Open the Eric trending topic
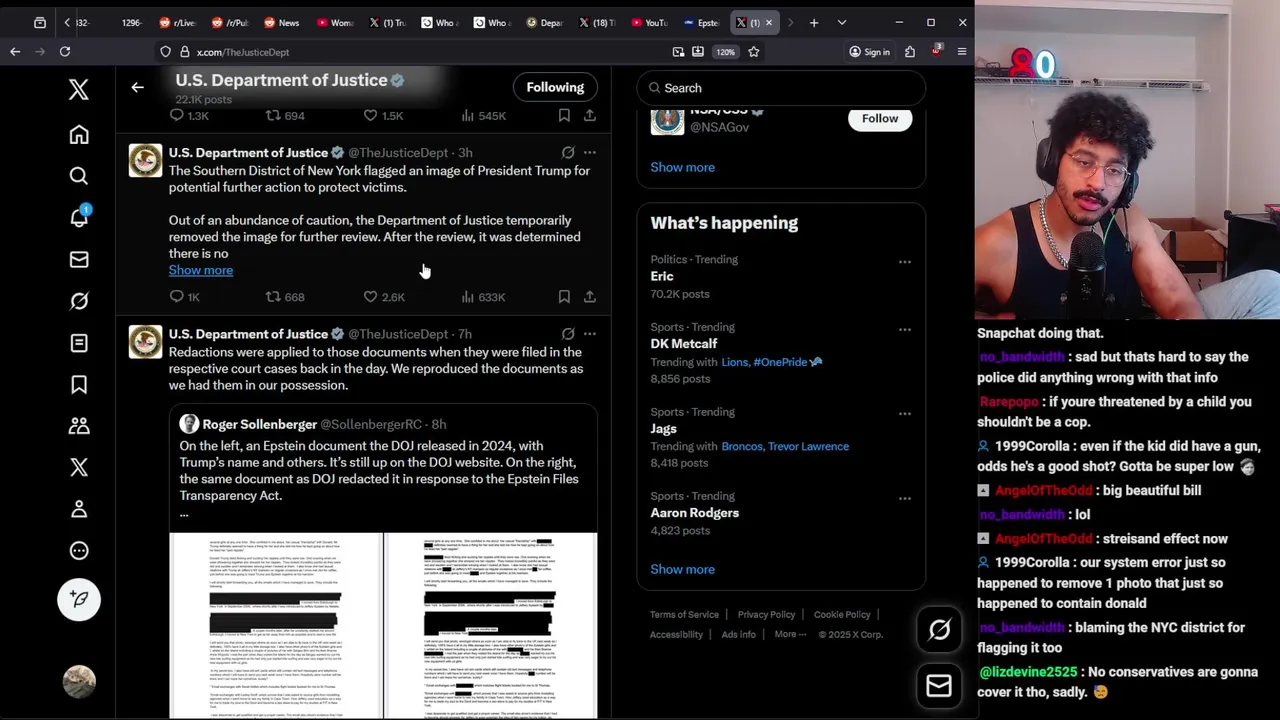This screenshot has width=1280, height=720. point(662,276)
